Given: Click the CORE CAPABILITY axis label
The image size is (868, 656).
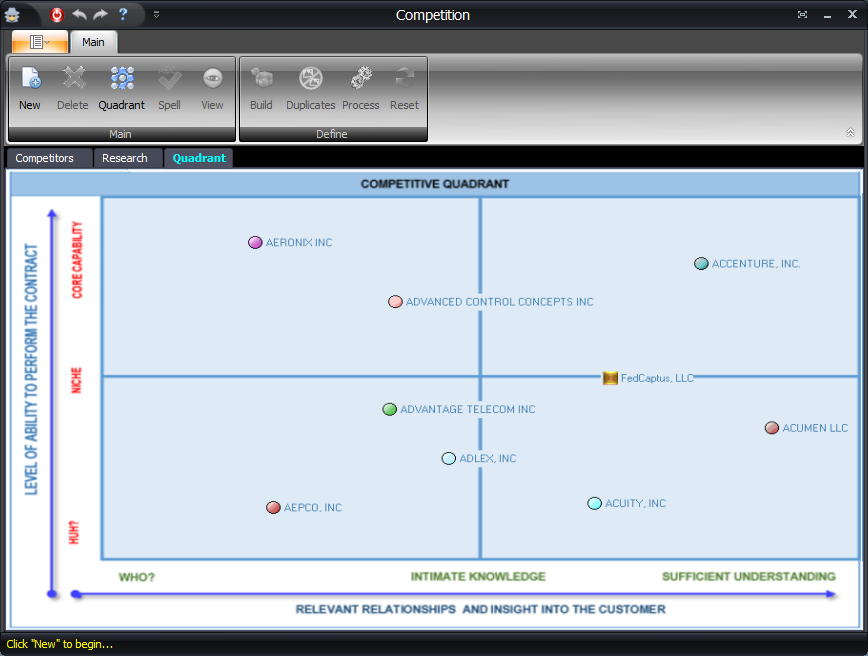Looking at the screenshot, I should point(77,260).
